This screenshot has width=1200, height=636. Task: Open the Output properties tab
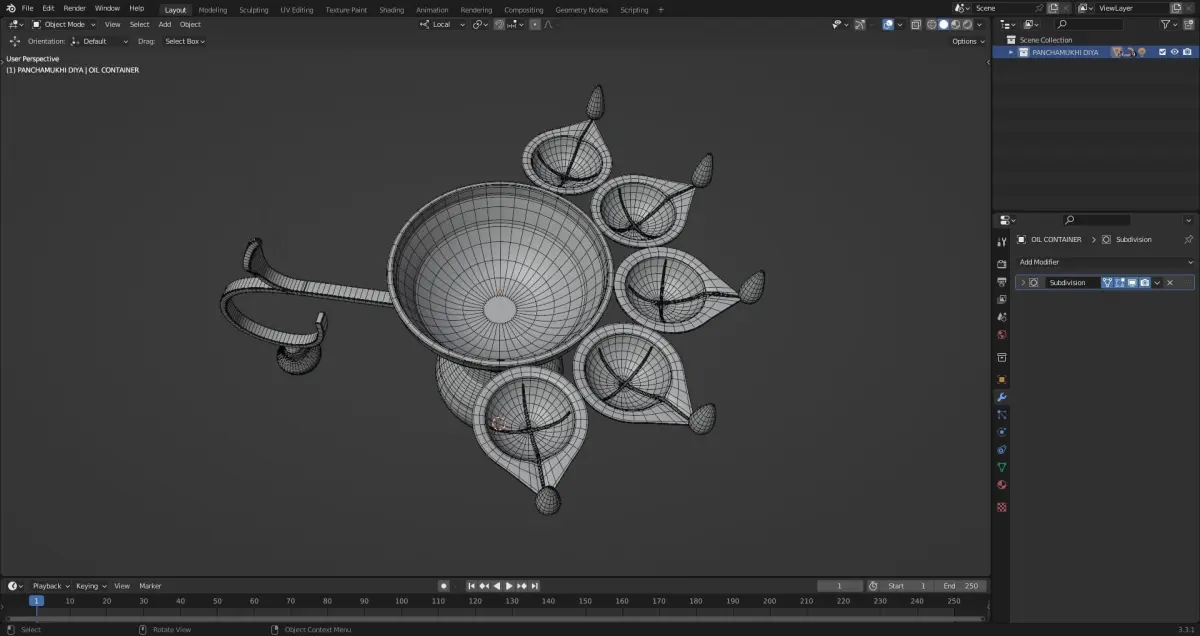coord(1001,282)
